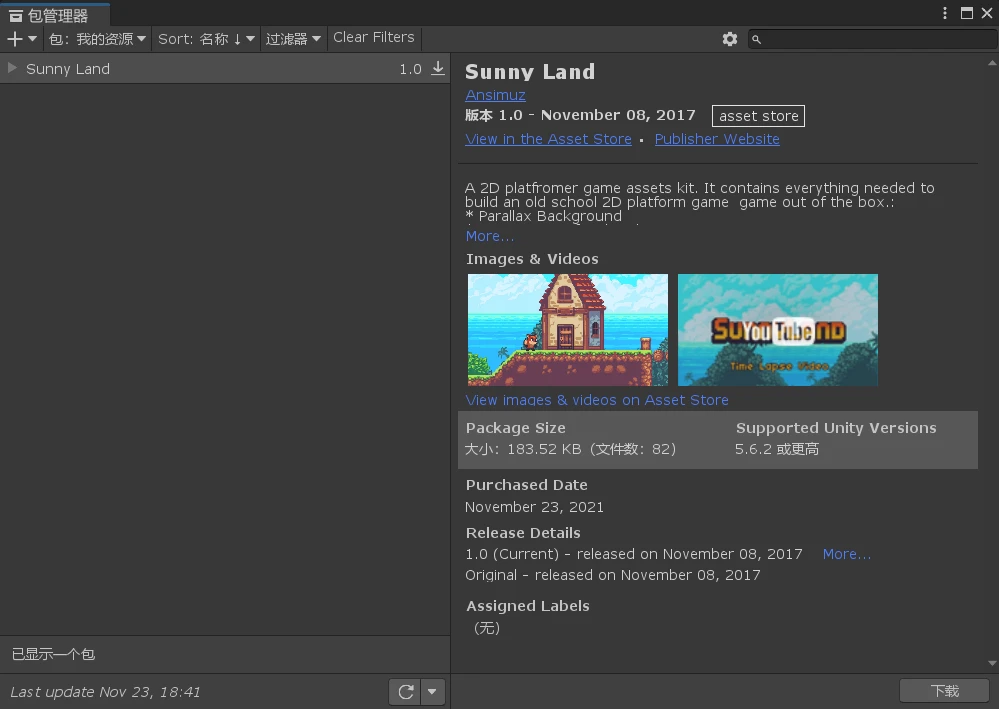The width and height of the screenshot is (999, 709).
Task: Open the house screenshot thumbnail
Action: (x=568, y=330)
